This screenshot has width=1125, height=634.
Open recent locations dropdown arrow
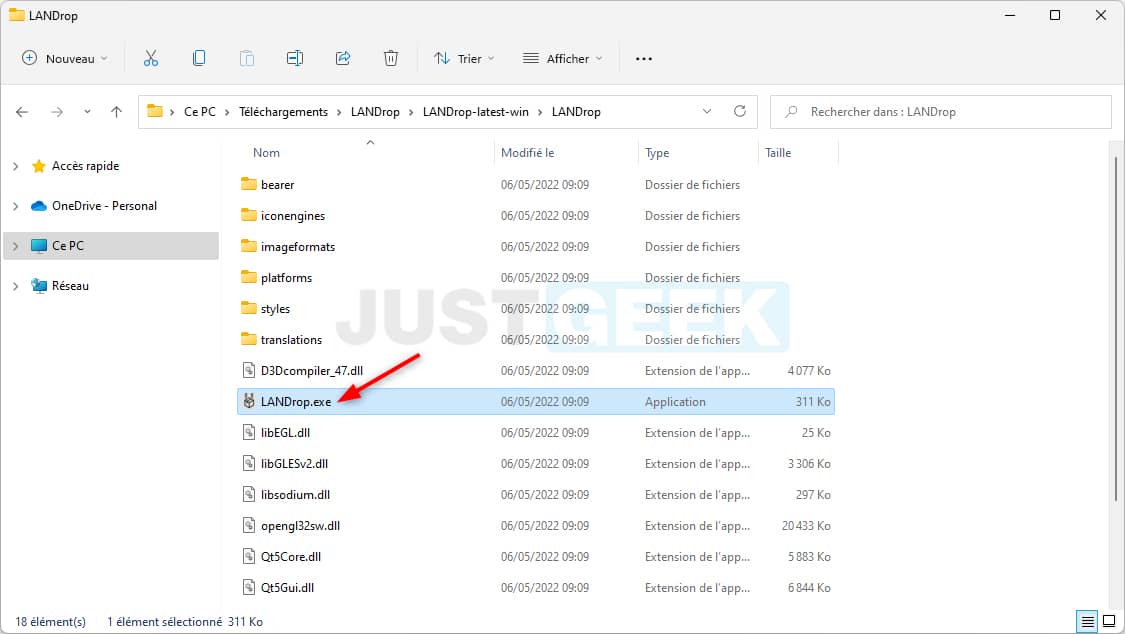pyautogui.click(x=87, y=112)
